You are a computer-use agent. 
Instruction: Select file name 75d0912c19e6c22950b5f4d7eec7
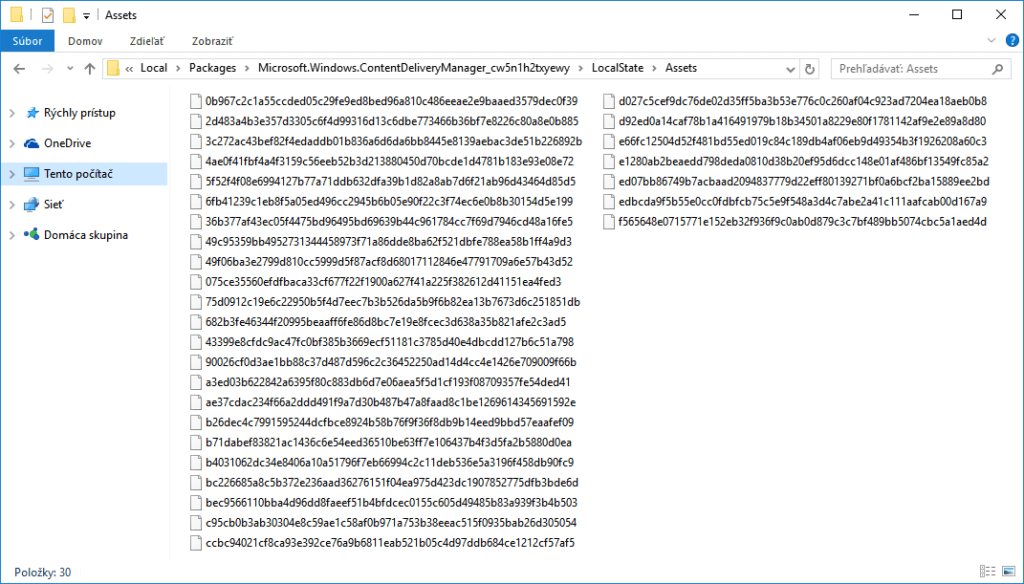(392, 302)
